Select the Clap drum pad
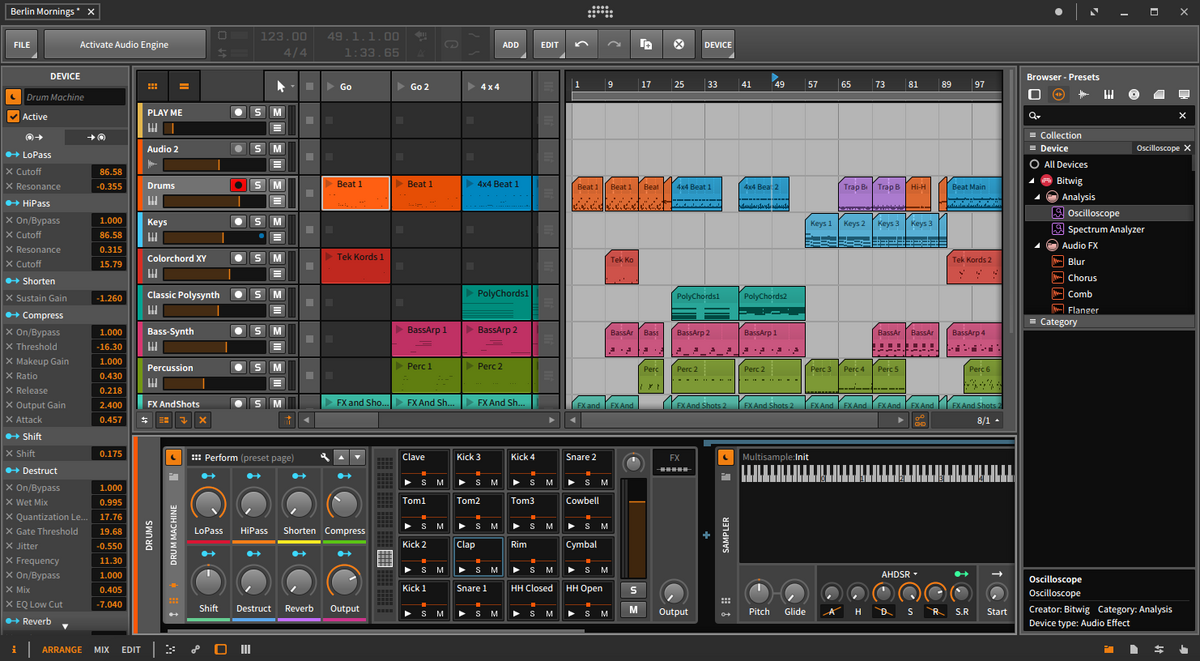Viewport: 1200px width, 661px height. click(x=479, y=555)
